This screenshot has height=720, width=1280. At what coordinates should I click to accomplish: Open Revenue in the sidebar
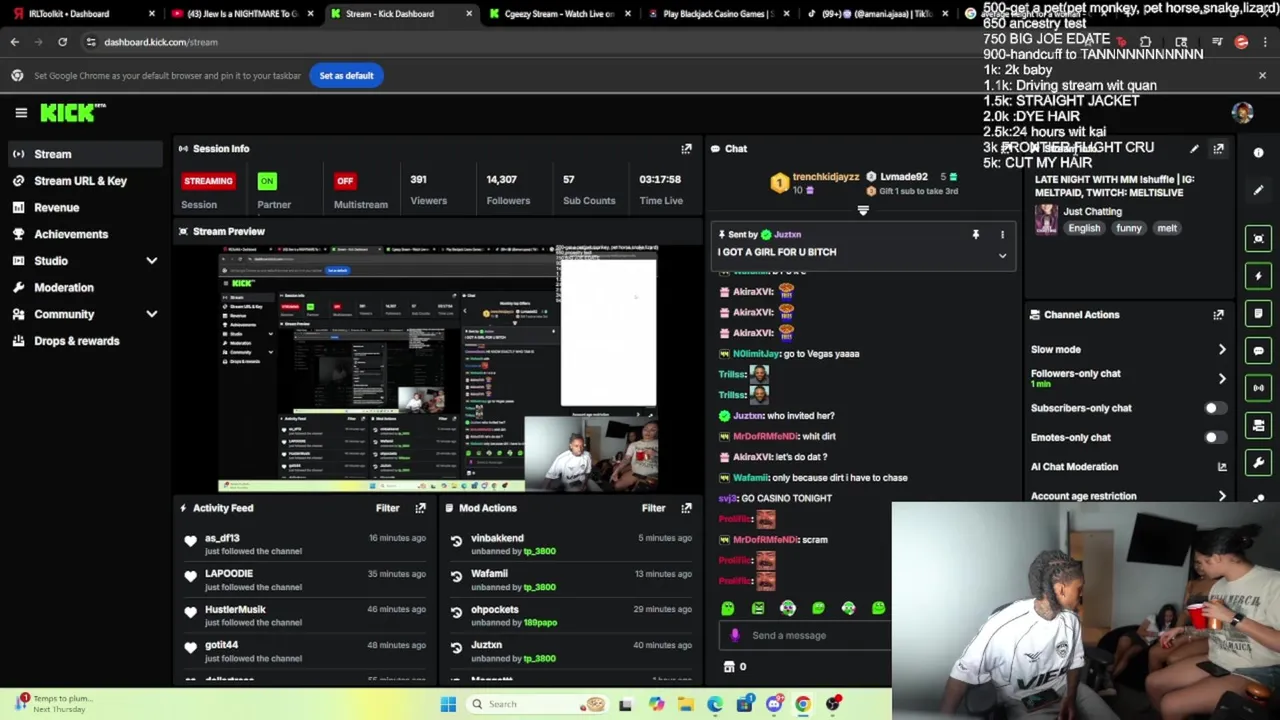[x=85, y=208]
